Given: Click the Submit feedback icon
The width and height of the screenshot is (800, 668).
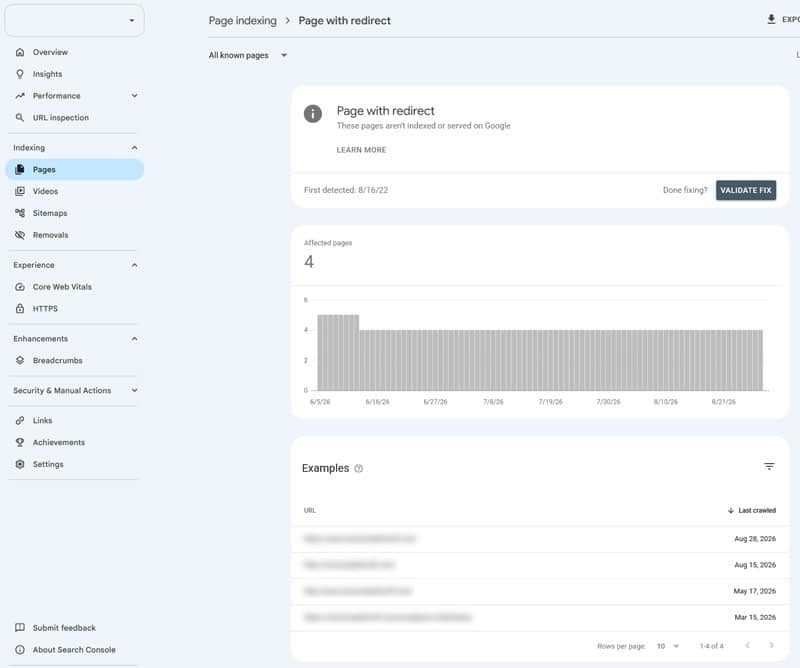Looking at the screenshot, I should 20,628.
